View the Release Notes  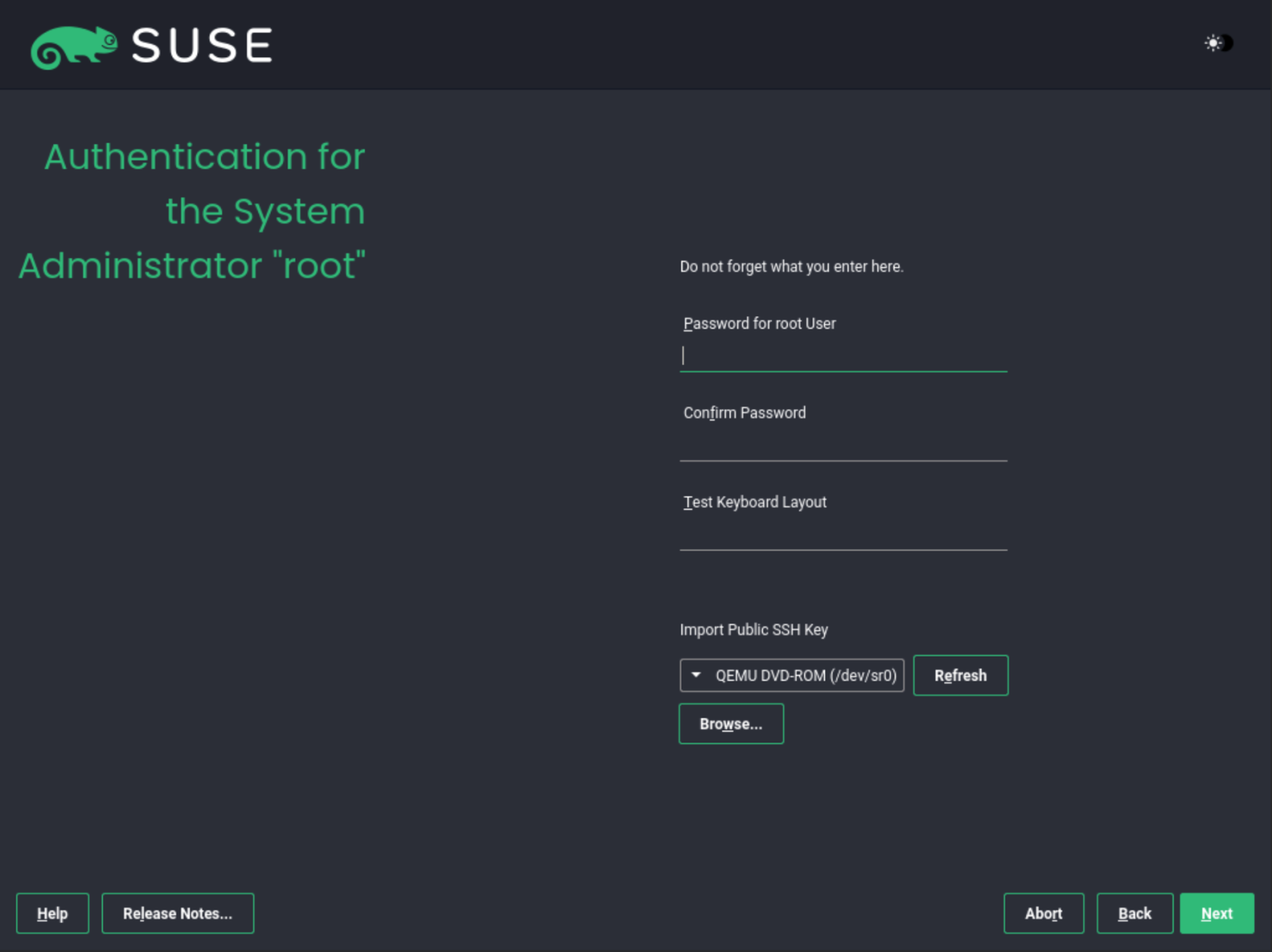(x=177, y=913)
